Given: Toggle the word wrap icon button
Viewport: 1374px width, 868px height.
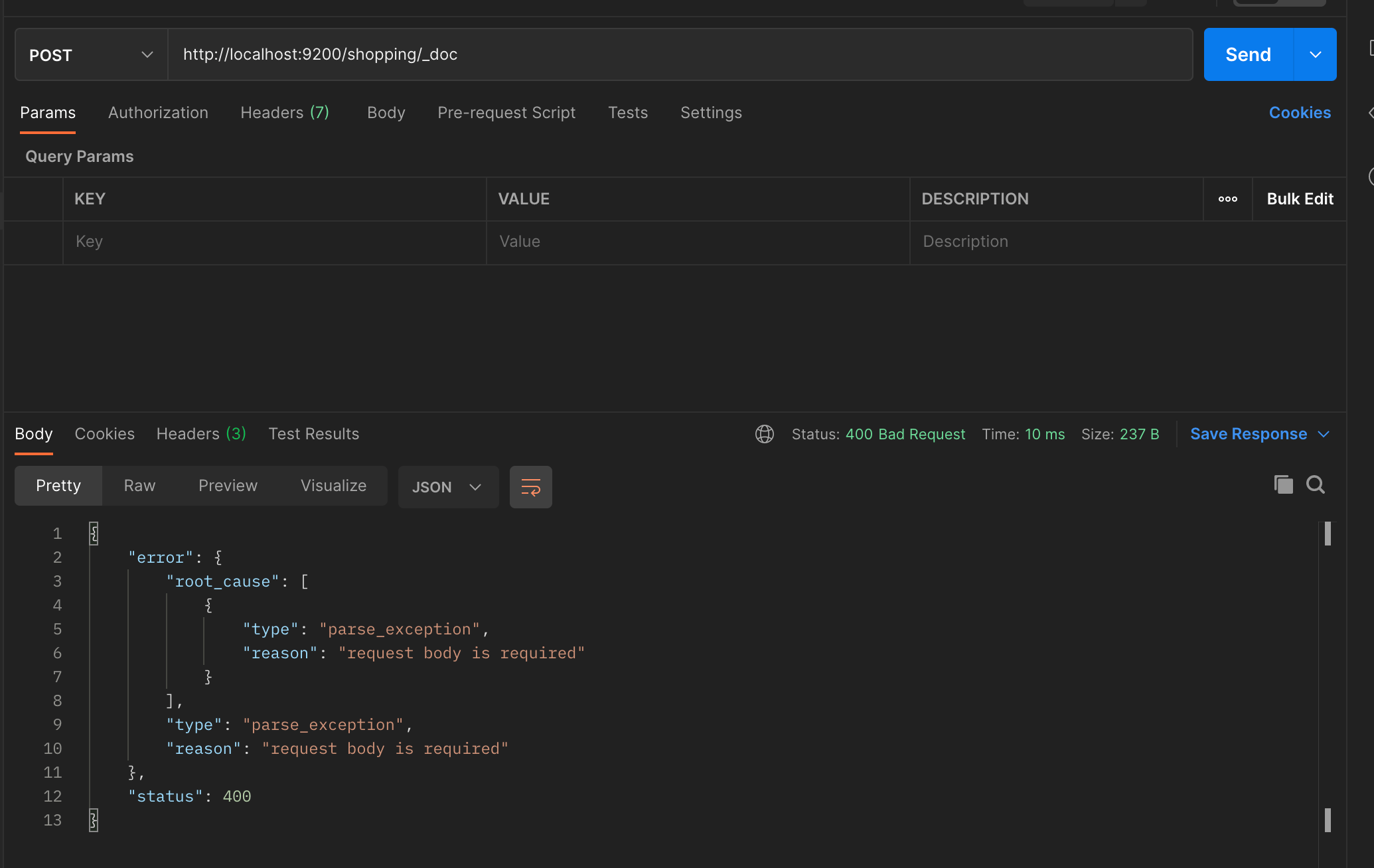Looking at the screenshot, I should pyautogui.click(x=531, y=487).
